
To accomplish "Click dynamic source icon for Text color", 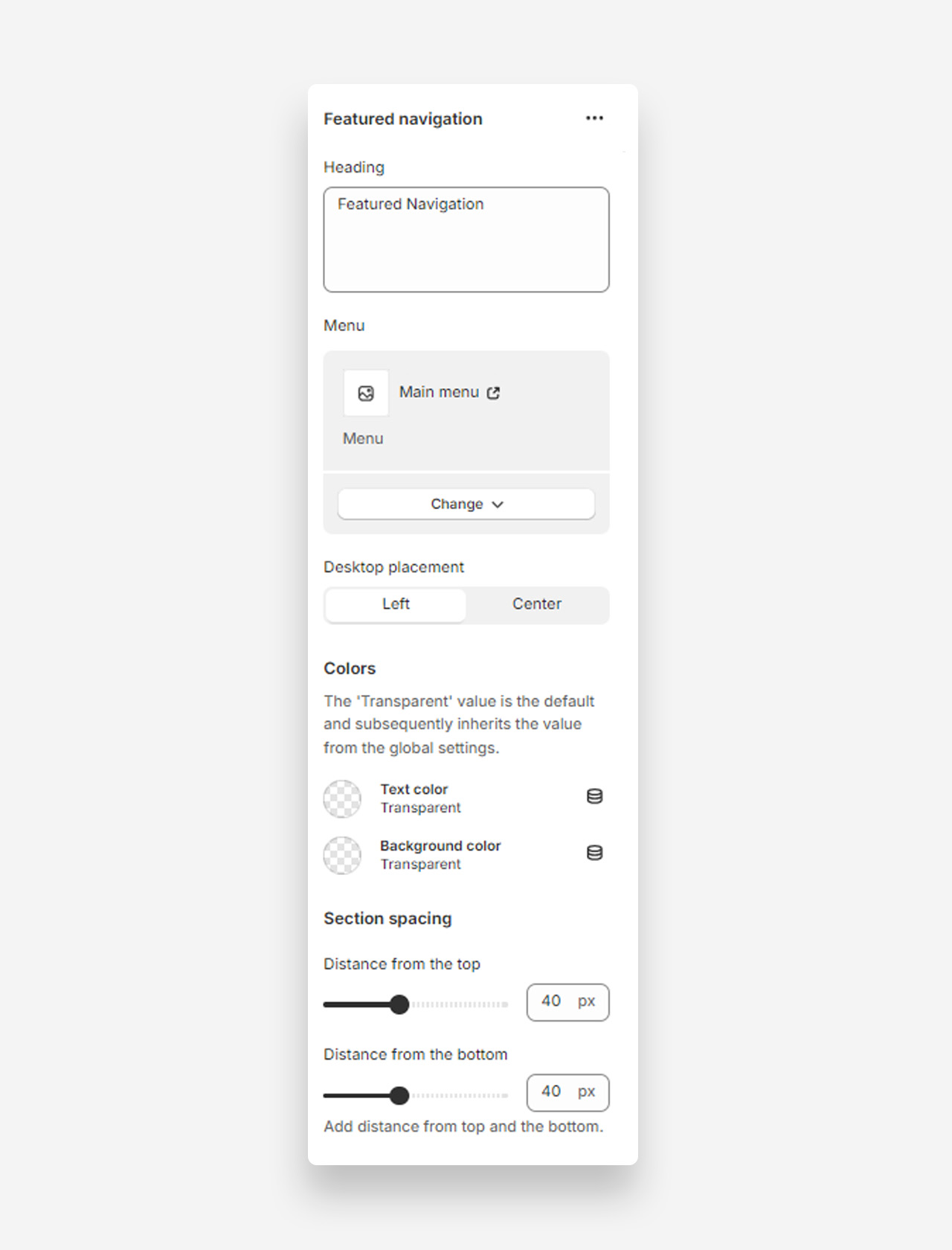I will pyautogui.click(x=594, y=796).
